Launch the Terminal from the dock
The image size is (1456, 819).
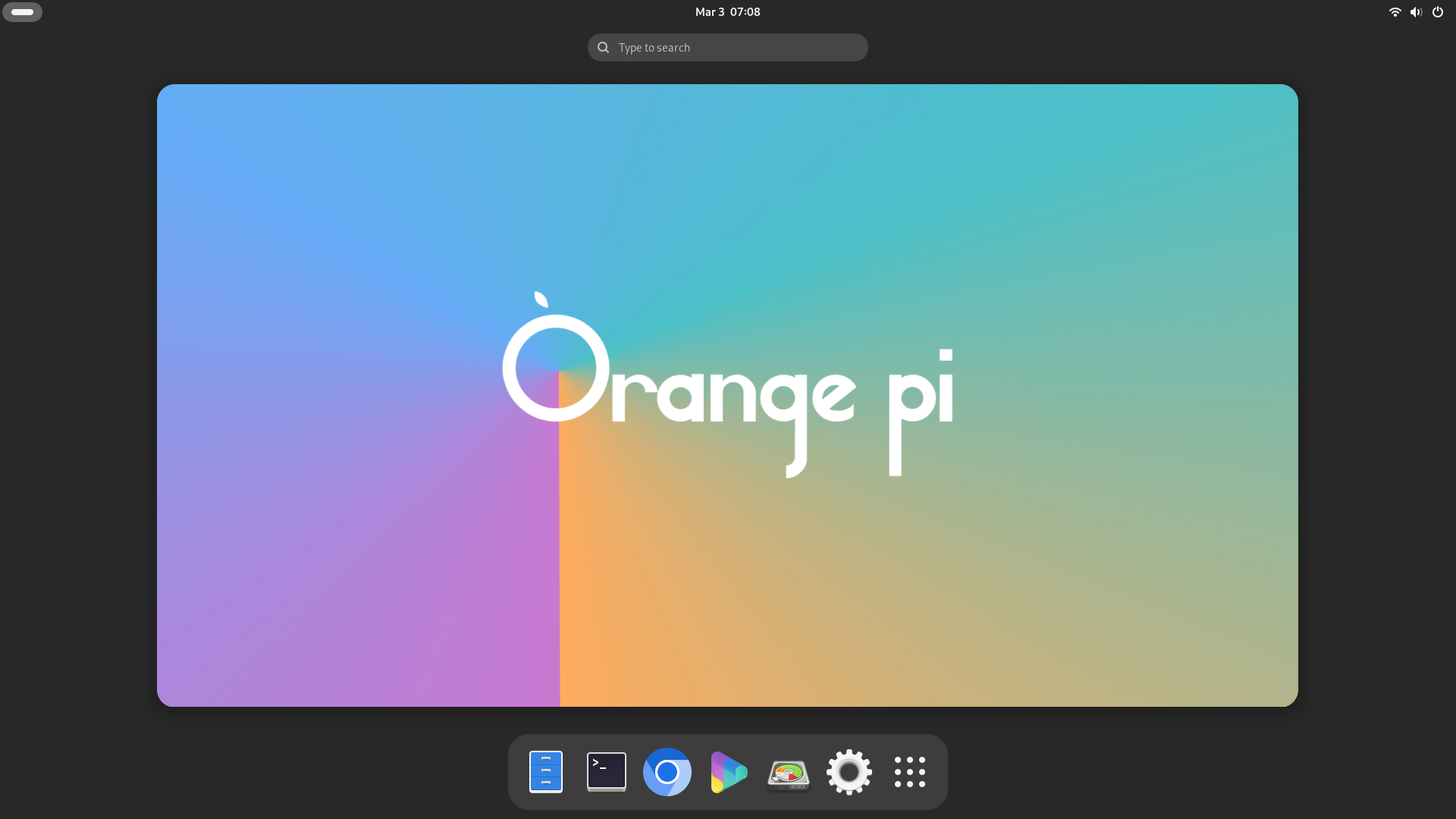[607, 772]
